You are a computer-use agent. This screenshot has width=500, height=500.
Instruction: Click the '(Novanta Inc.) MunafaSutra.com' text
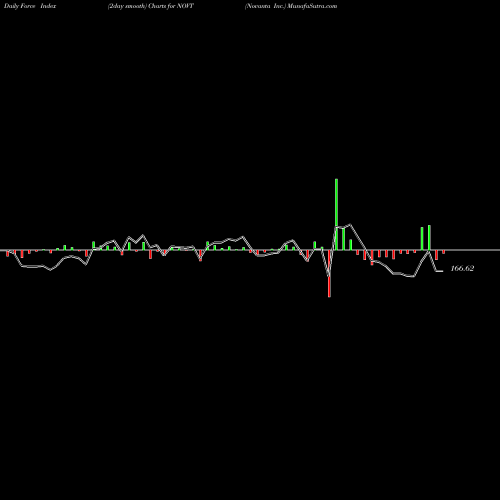point(291,6)
